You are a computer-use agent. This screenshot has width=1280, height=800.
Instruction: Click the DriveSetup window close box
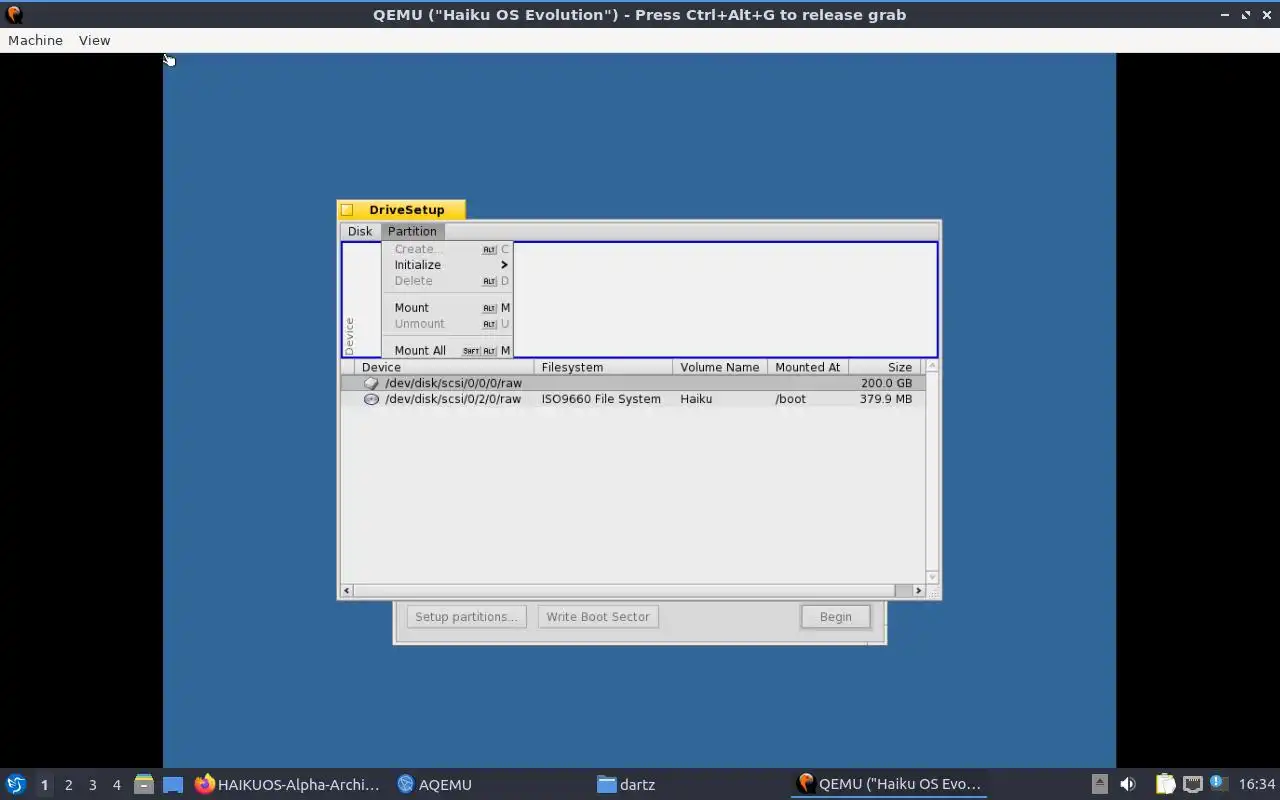coord(347,210)
